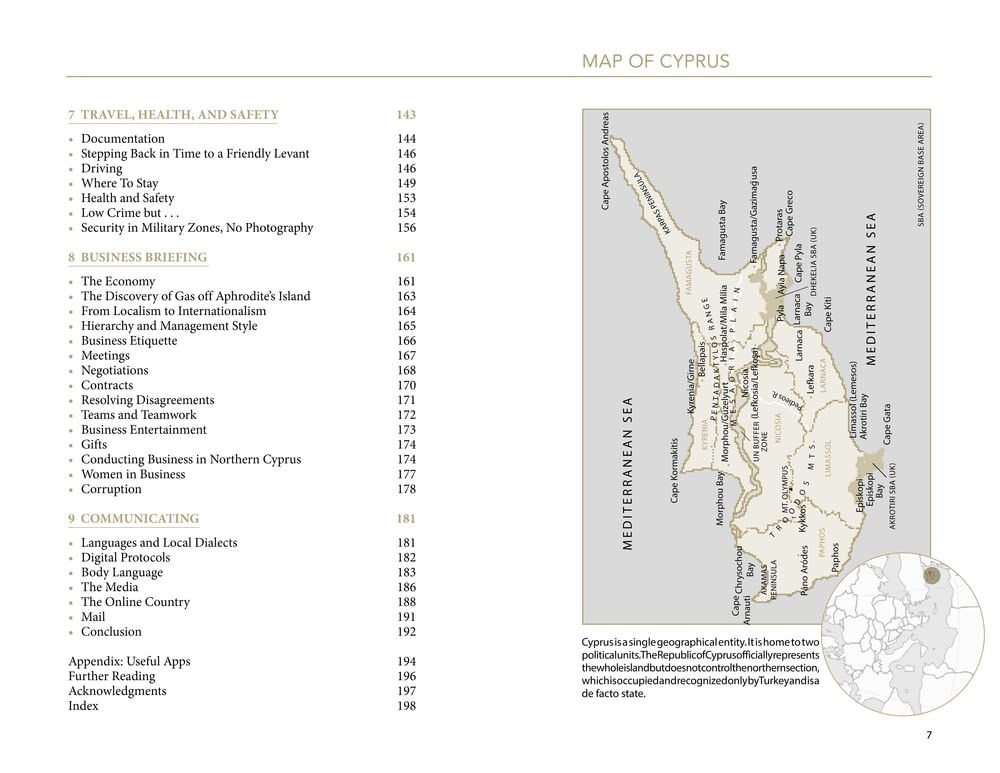Click the Documentation contents entry
1000x773 pixels.
[123, 139]
